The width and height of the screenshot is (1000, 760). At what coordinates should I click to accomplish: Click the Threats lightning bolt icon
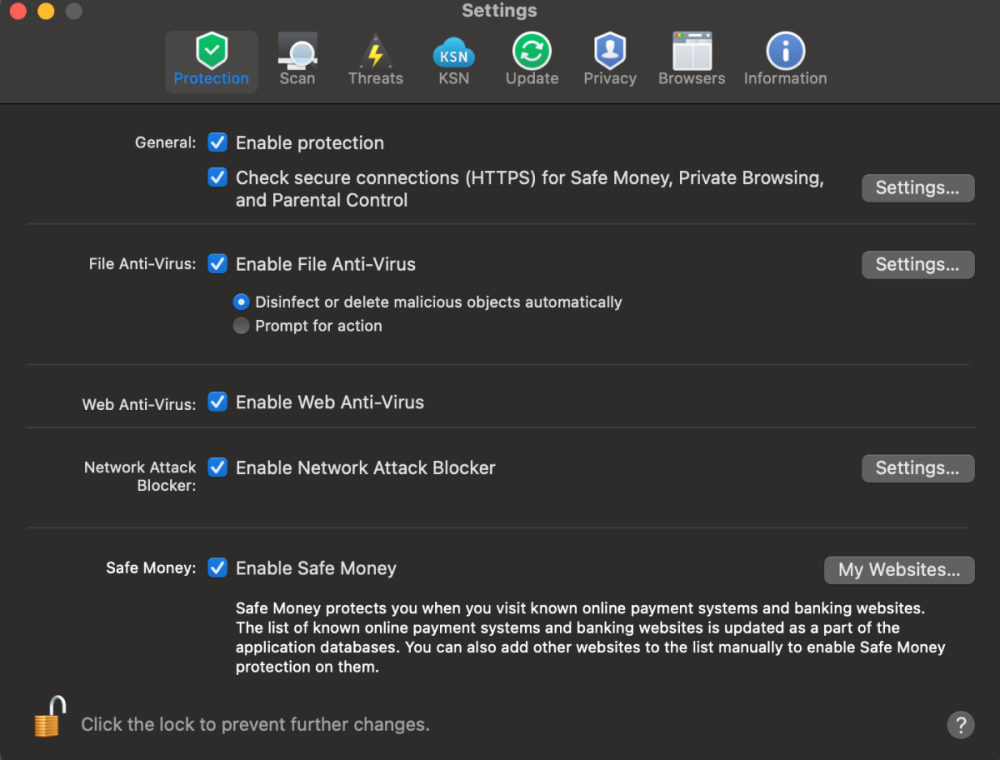375,58
